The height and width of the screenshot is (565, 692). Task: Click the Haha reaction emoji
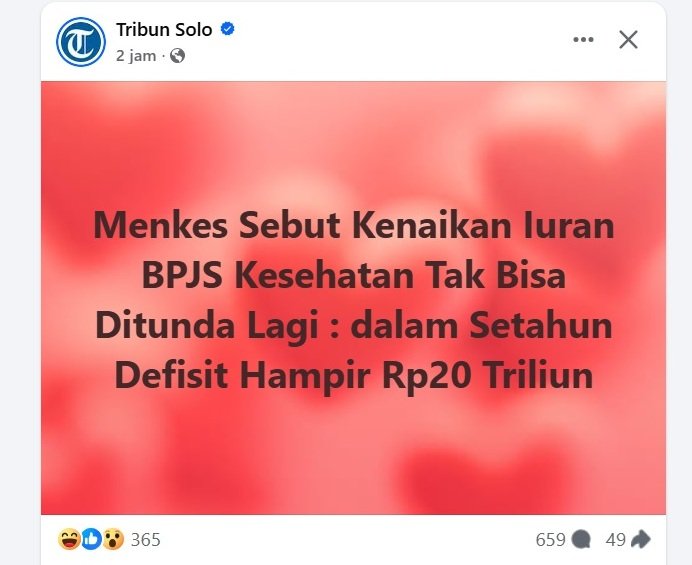click(69, 539)
